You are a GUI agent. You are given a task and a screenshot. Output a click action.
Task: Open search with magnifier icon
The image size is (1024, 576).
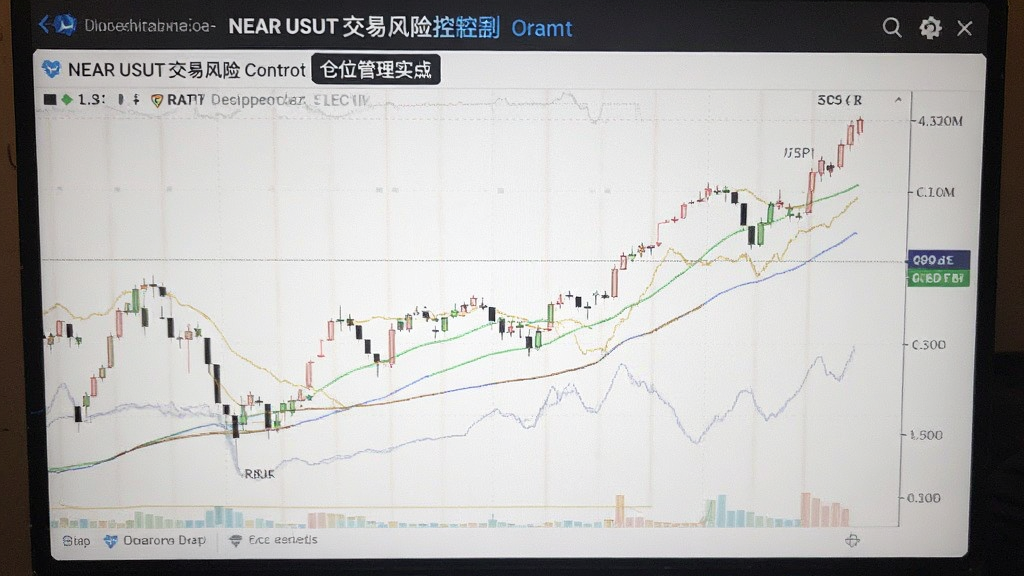click(x=891, y=28)
